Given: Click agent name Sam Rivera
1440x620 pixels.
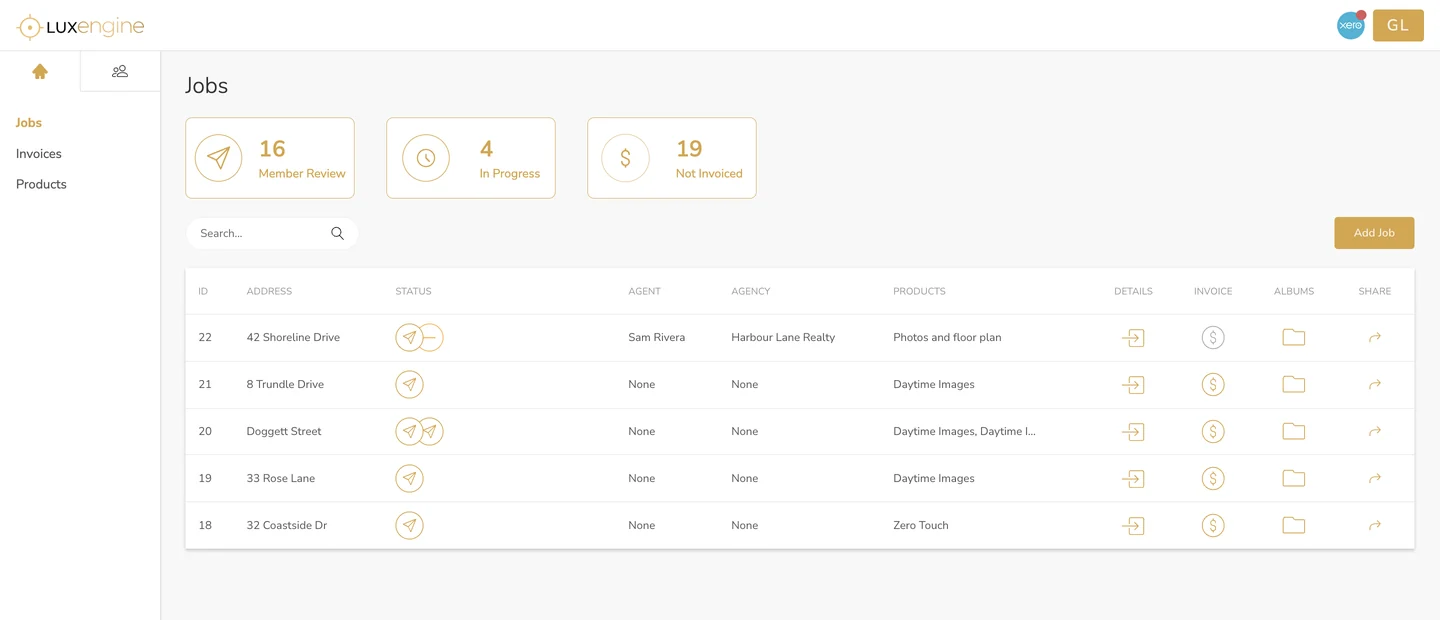Looking at the screenshot, I should 657,338.
